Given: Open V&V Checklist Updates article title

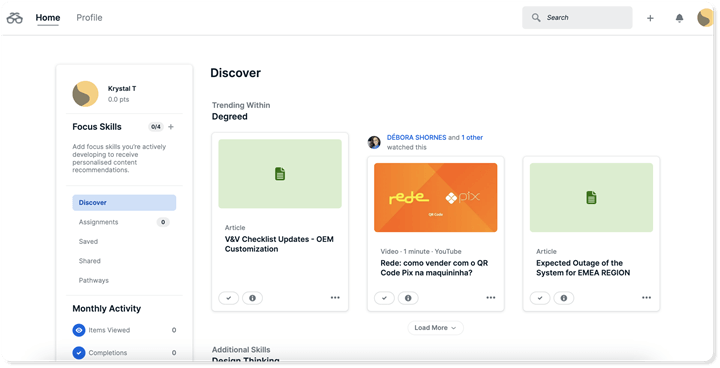Looking at the screenshot, I should click(x=279, y=244).
